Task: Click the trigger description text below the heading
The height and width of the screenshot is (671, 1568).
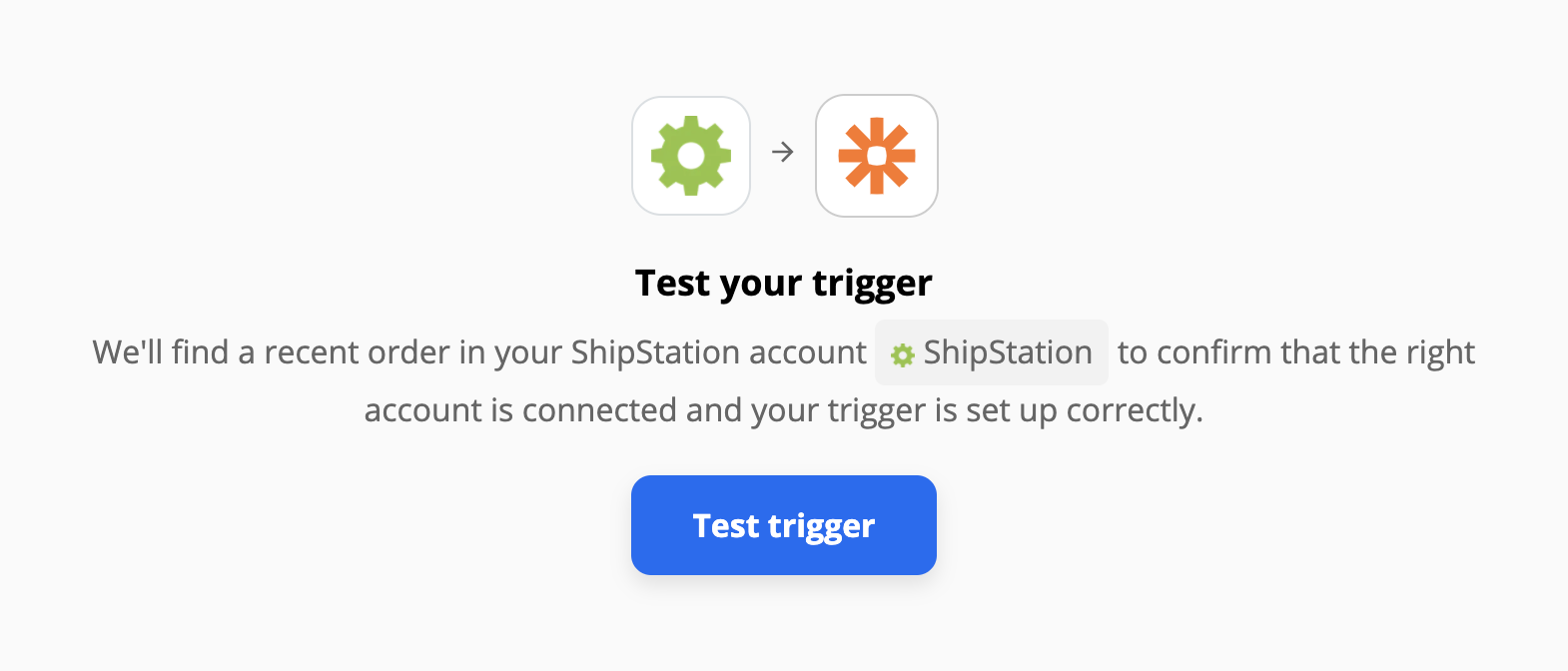Action: 783,380
